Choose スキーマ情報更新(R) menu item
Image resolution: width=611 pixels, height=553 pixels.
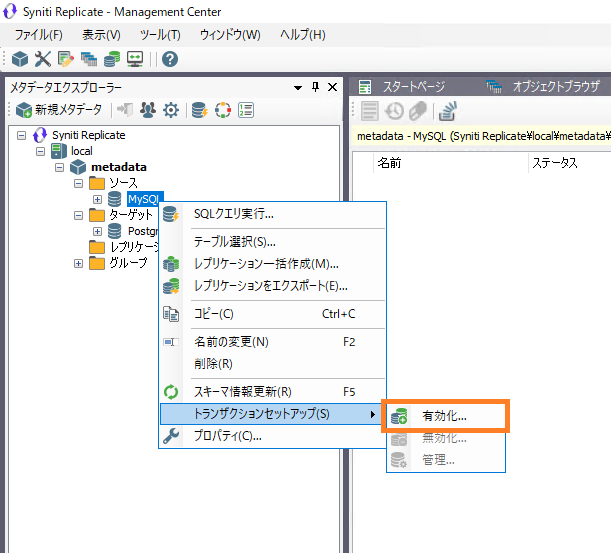click(x=273, y=392)
